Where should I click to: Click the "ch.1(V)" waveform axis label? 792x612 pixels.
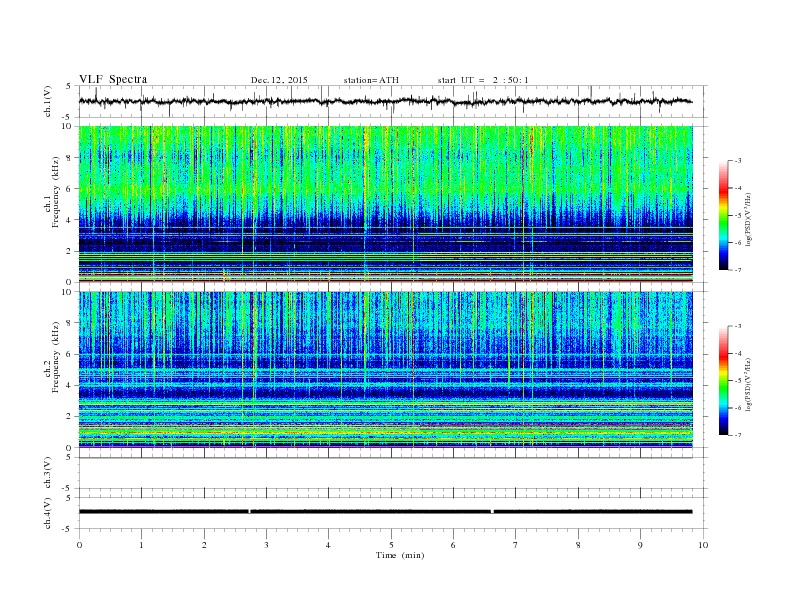pyautogui.click(x=48, y=101)
